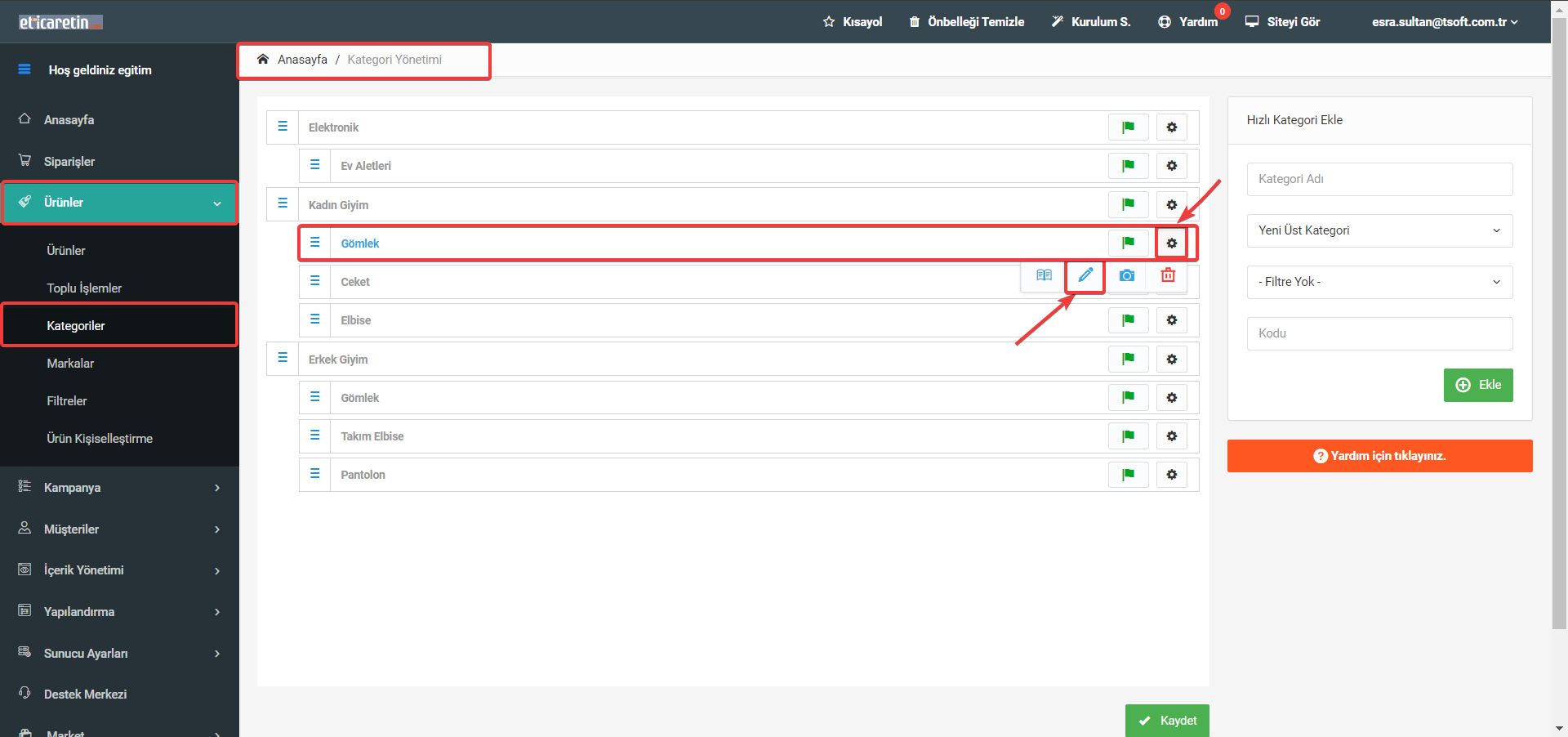Toggle green flag for Gömlek under Erkek Giyim

pos(1128,398)
